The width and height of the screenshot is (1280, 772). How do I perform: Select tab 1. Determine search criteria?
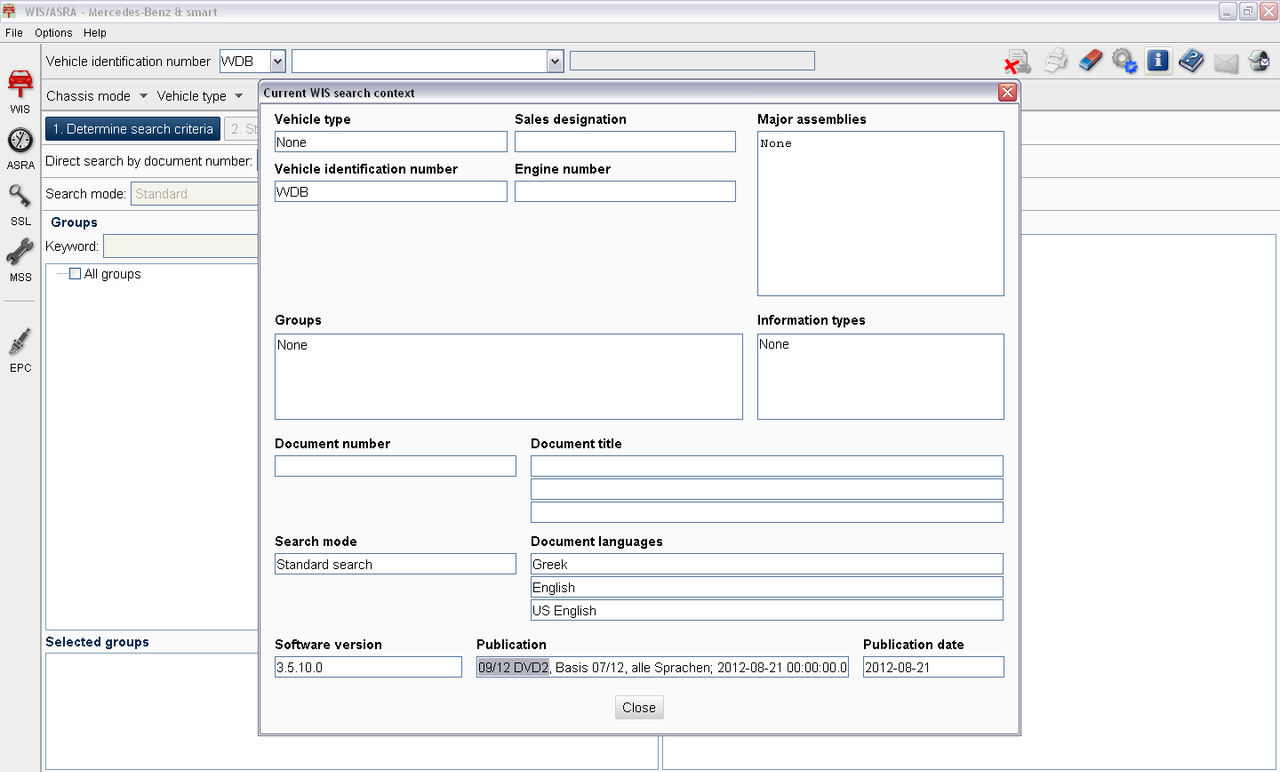pyautogui.click(x=133, y=129)
